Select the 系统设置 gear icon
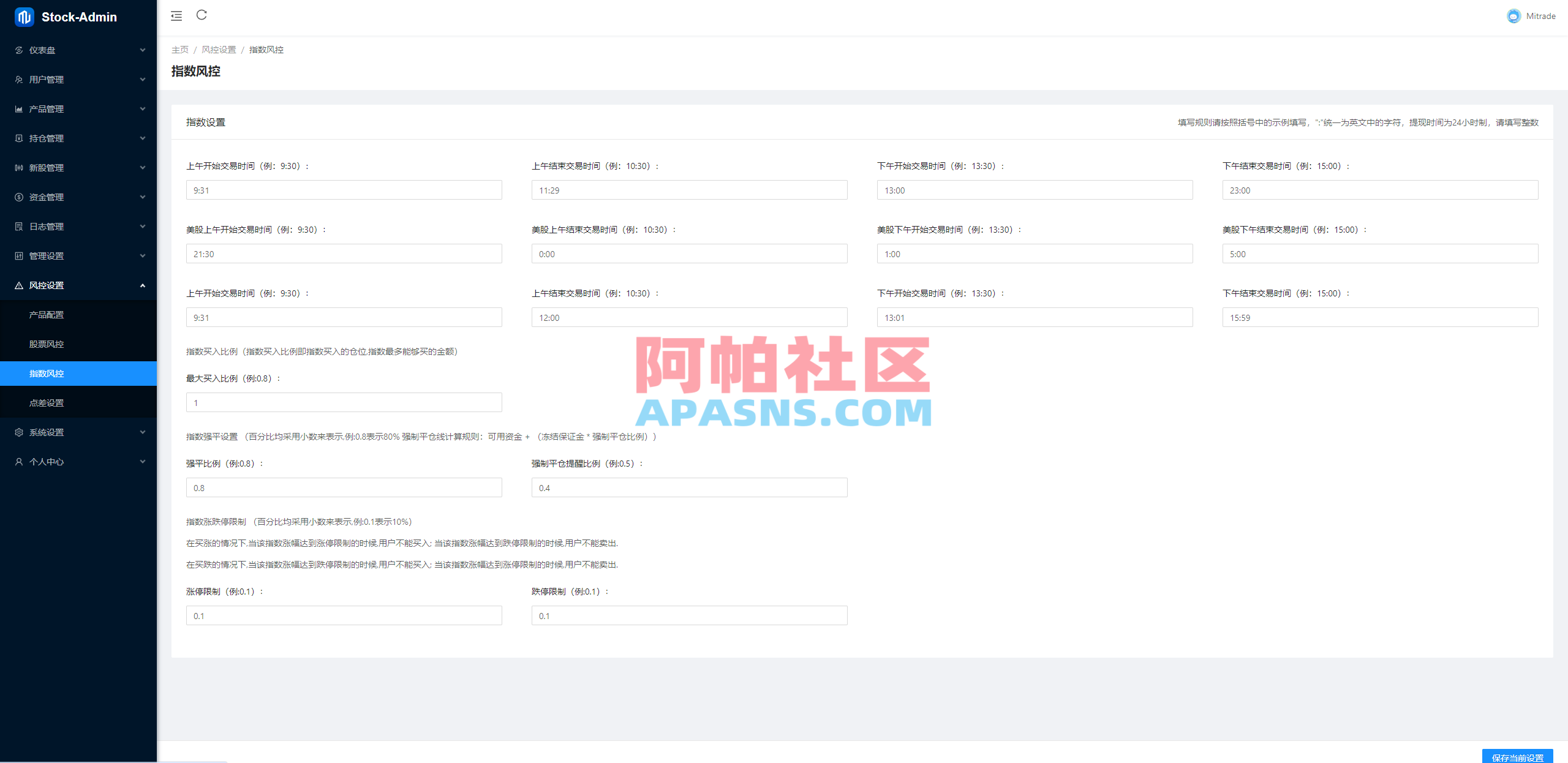The height and width of the screenshot is (763, 1568). [x=18, y=432]
